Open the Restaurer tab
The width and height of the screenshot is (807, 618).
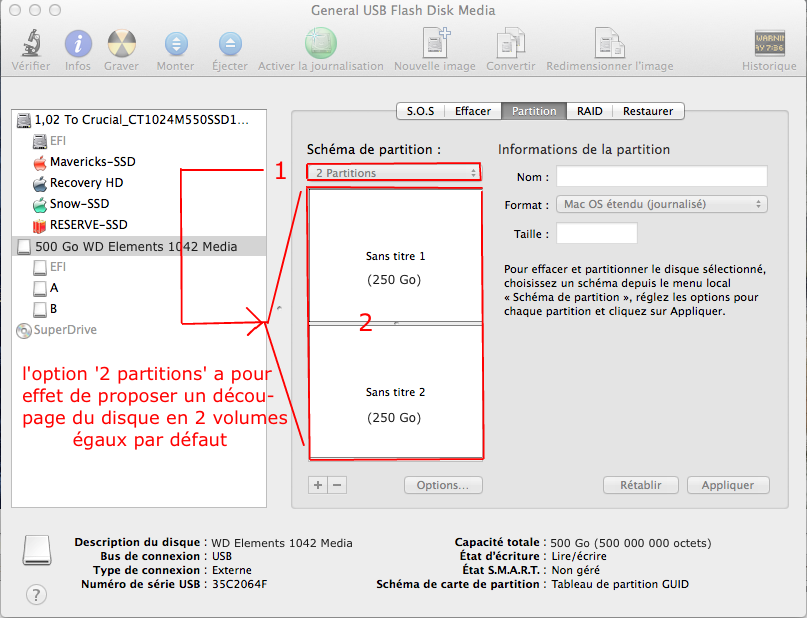[x=648, y=111]
